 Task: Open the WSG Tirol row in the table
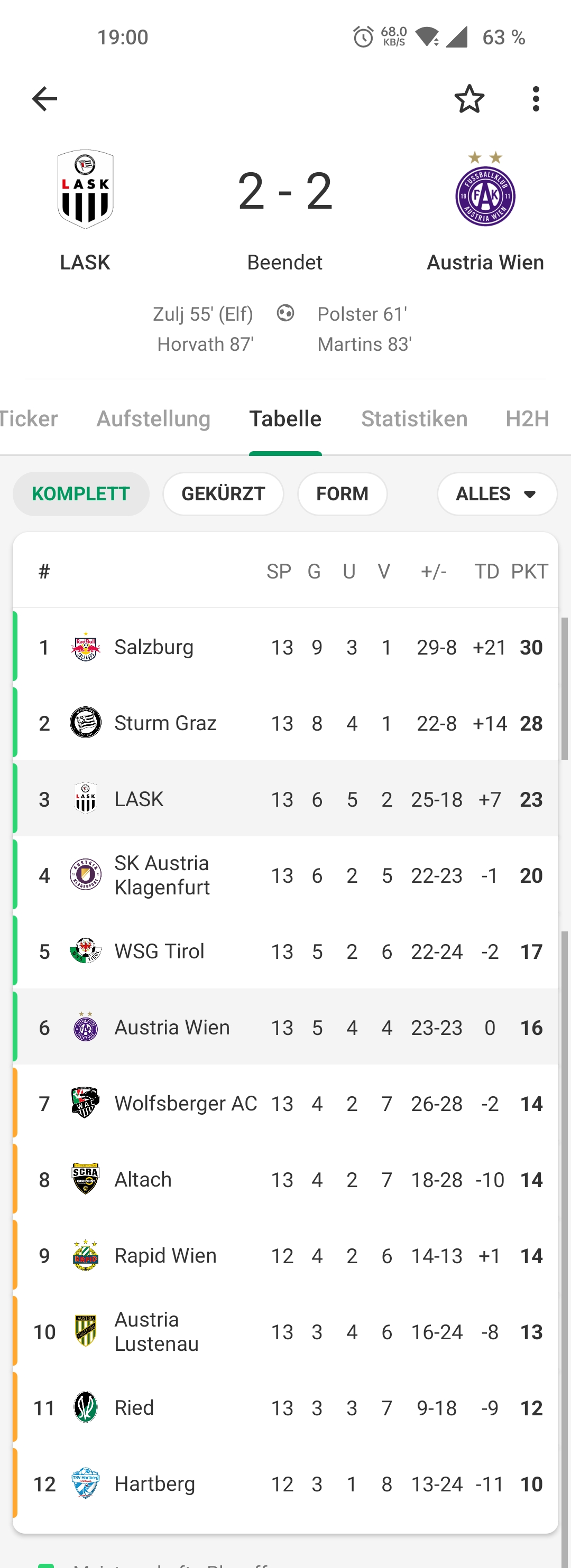coord(285,951)
